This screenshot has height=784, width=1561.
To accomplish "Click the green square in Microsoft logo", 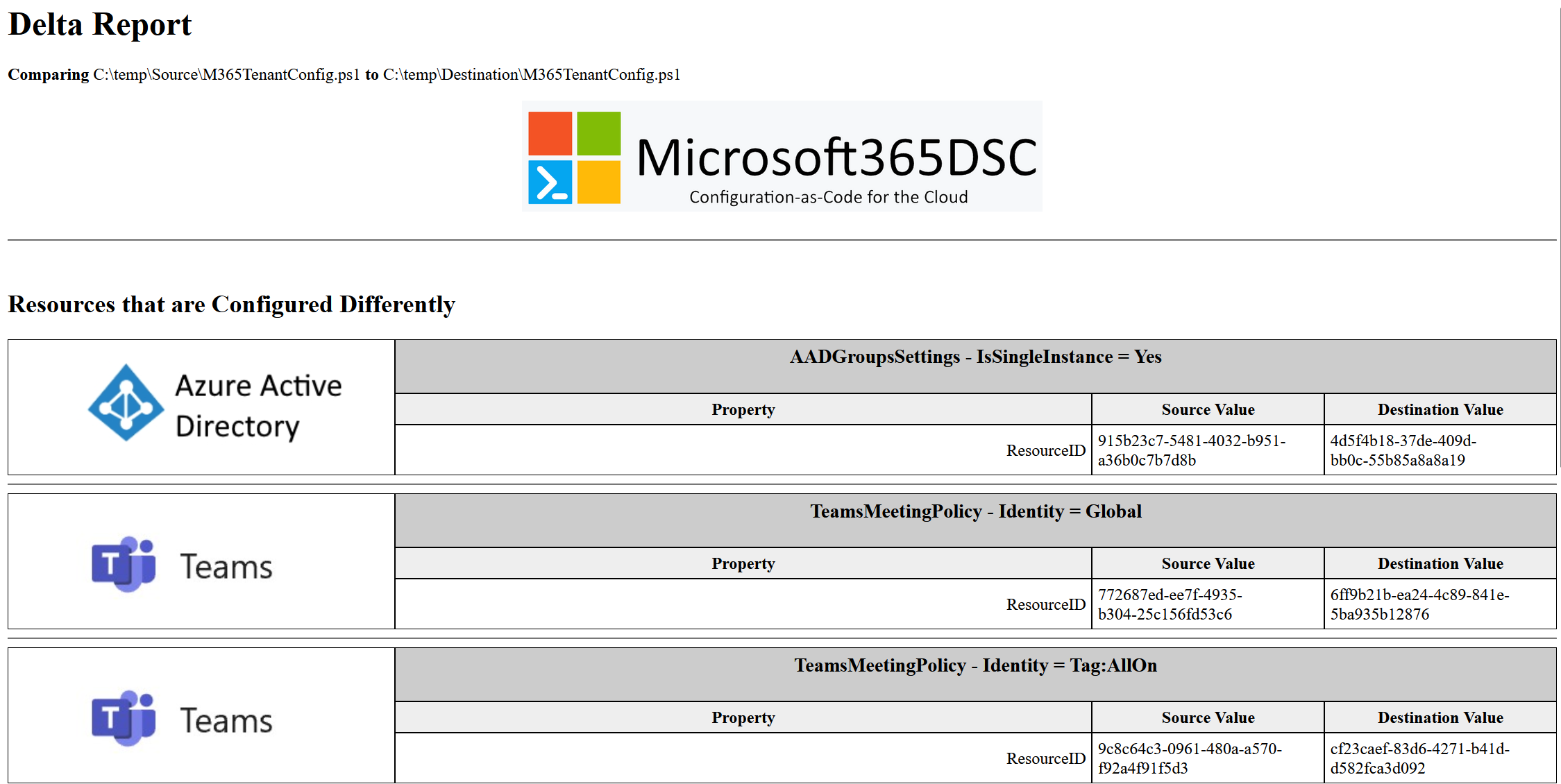I will pos(598,133).
